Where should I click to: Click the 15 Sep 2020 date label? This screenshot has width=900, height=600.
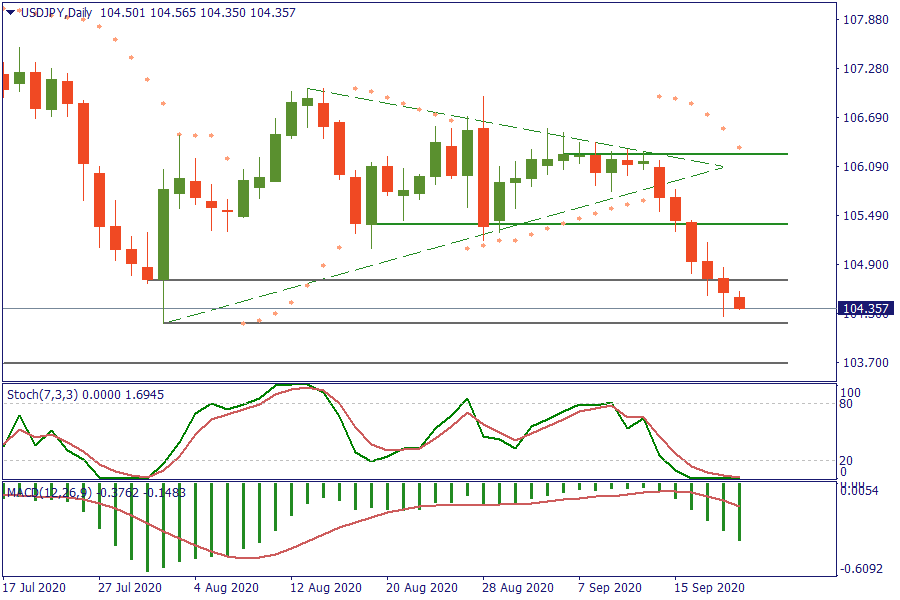click(709, 588)
